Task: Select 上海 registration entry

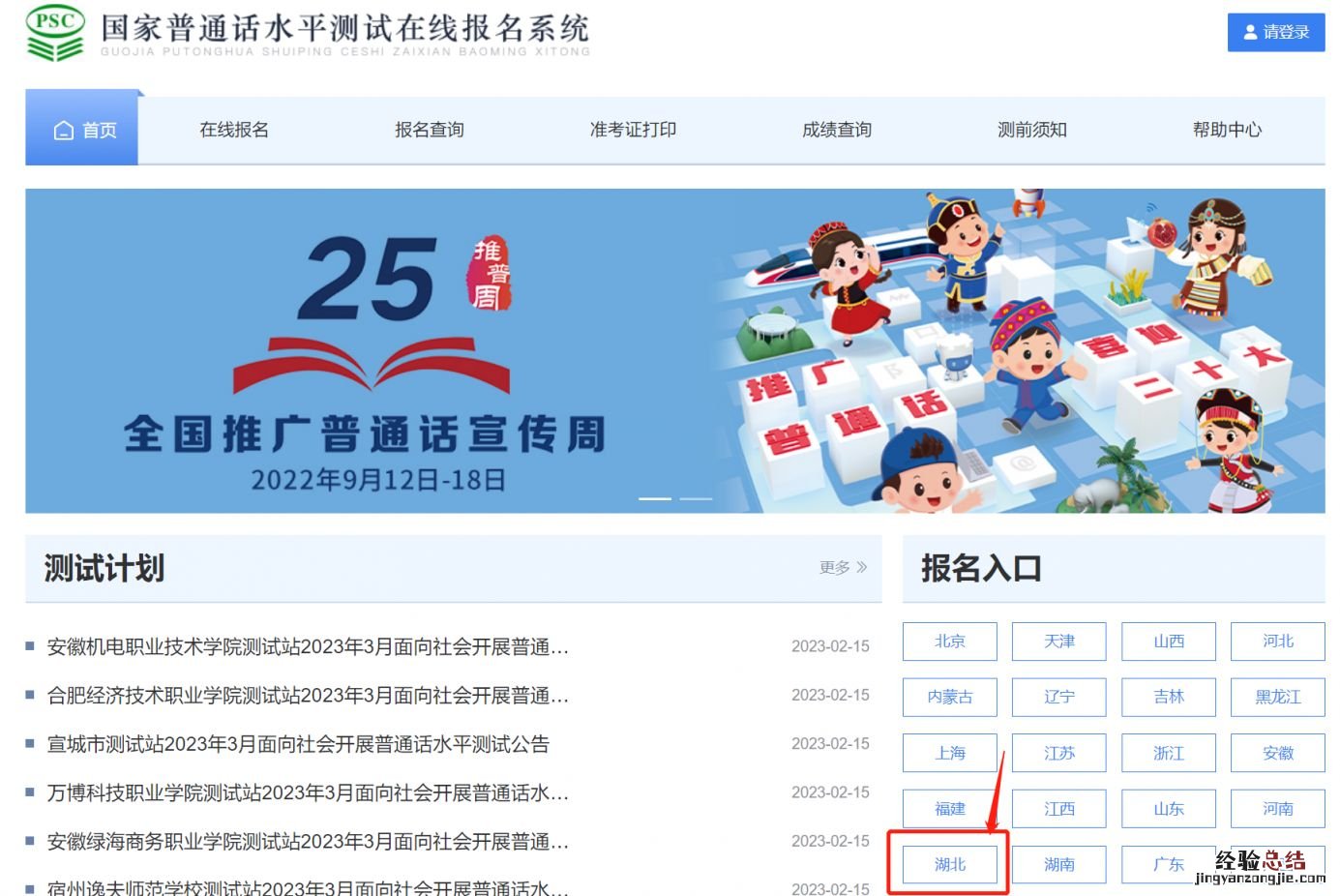Action: click(x=950, y=753)
